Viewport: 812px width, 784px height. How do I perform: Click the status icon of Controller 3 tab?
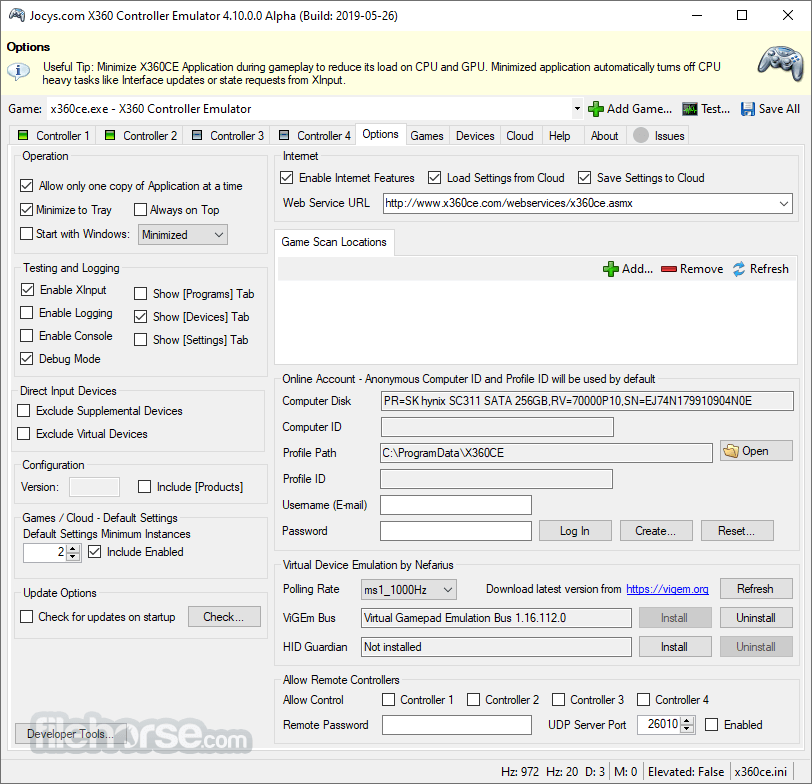[197, 135]
